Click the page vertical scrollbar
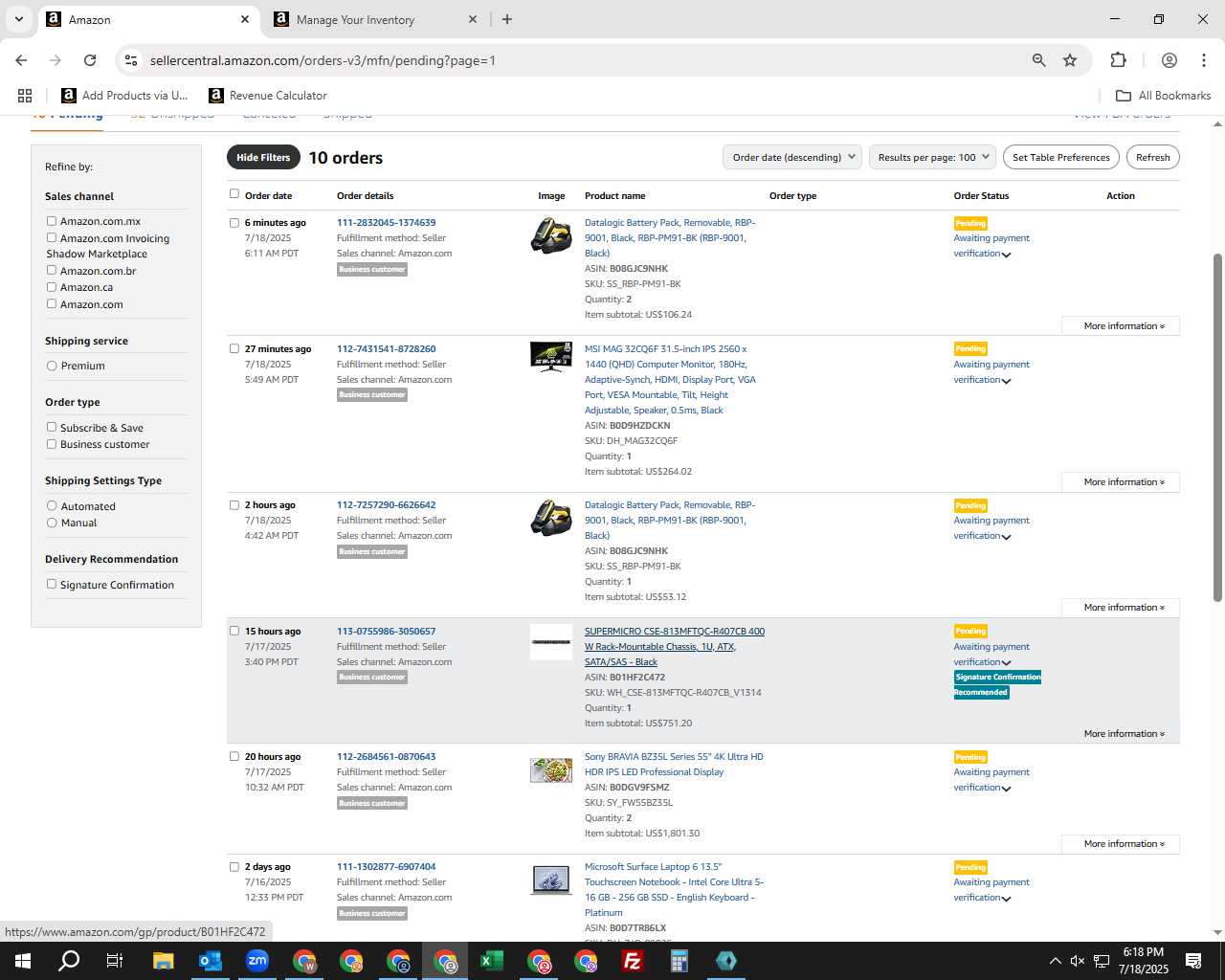Viewport: 1225px width, 980px height. 1217,428
